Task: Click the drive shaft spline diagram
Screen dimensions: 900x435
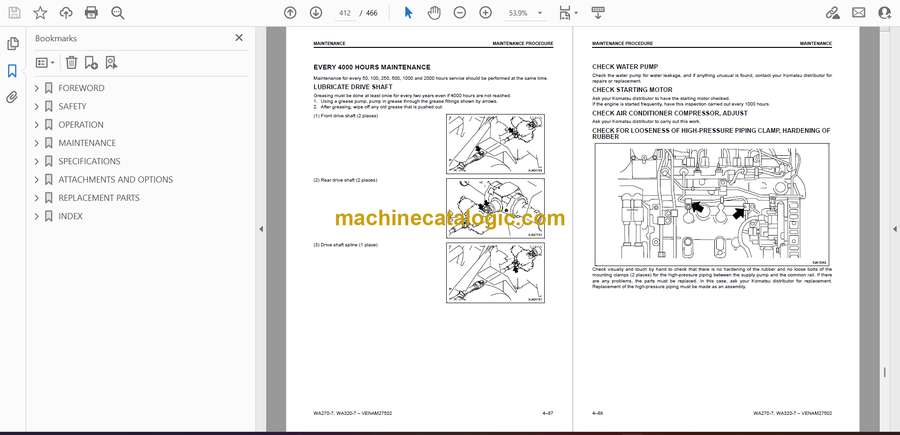Action: tap(495, 273)
